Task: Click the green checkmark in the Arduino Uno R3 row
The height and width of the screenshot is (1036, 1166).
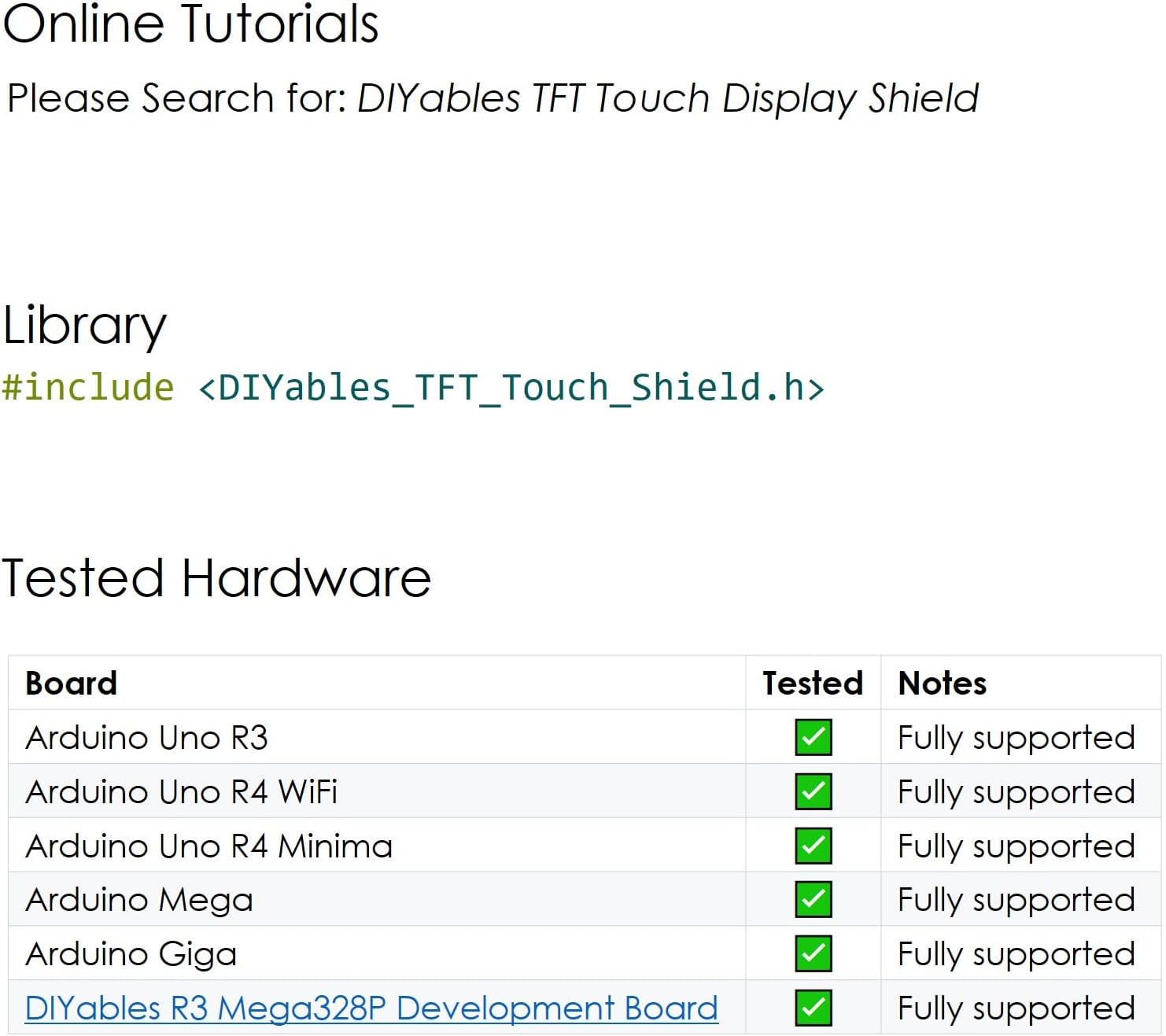Action: tap(813, 737)
